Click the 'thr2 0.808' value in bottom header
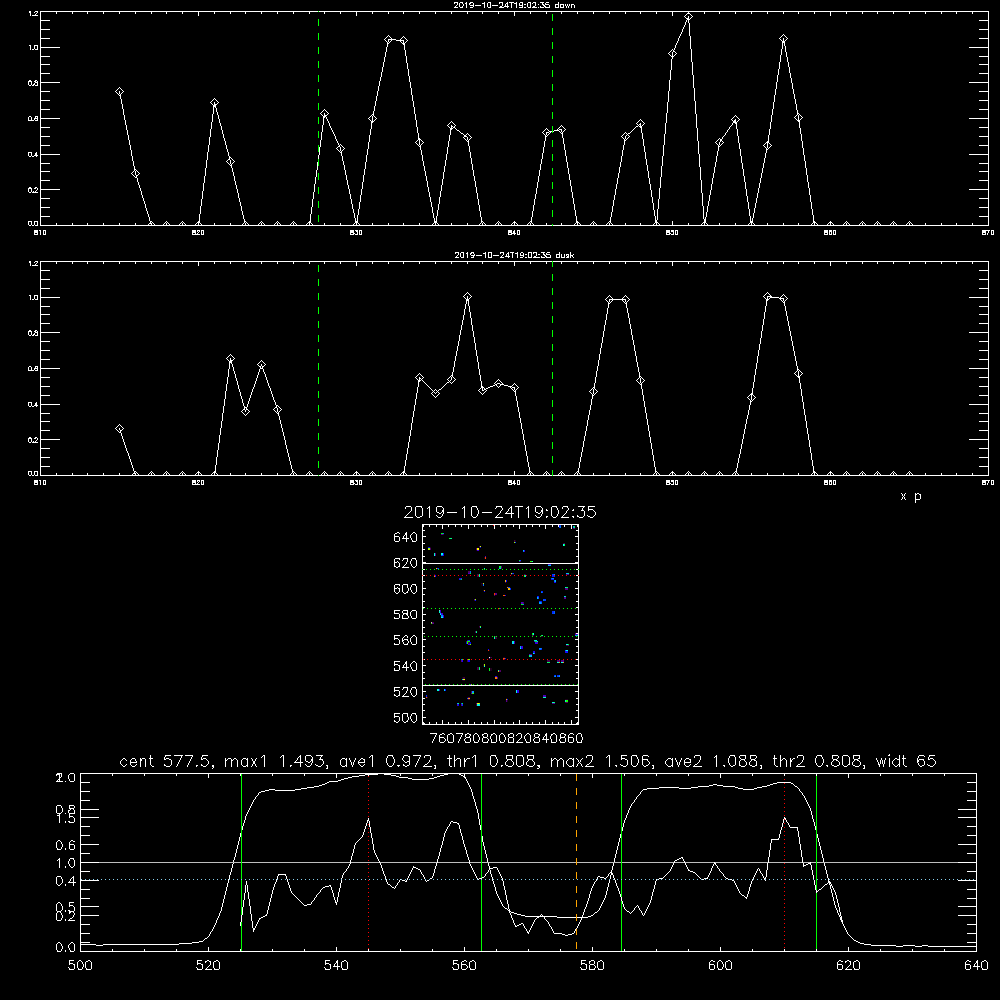Screen dimensions: 1000x1000 pos(818,761)
